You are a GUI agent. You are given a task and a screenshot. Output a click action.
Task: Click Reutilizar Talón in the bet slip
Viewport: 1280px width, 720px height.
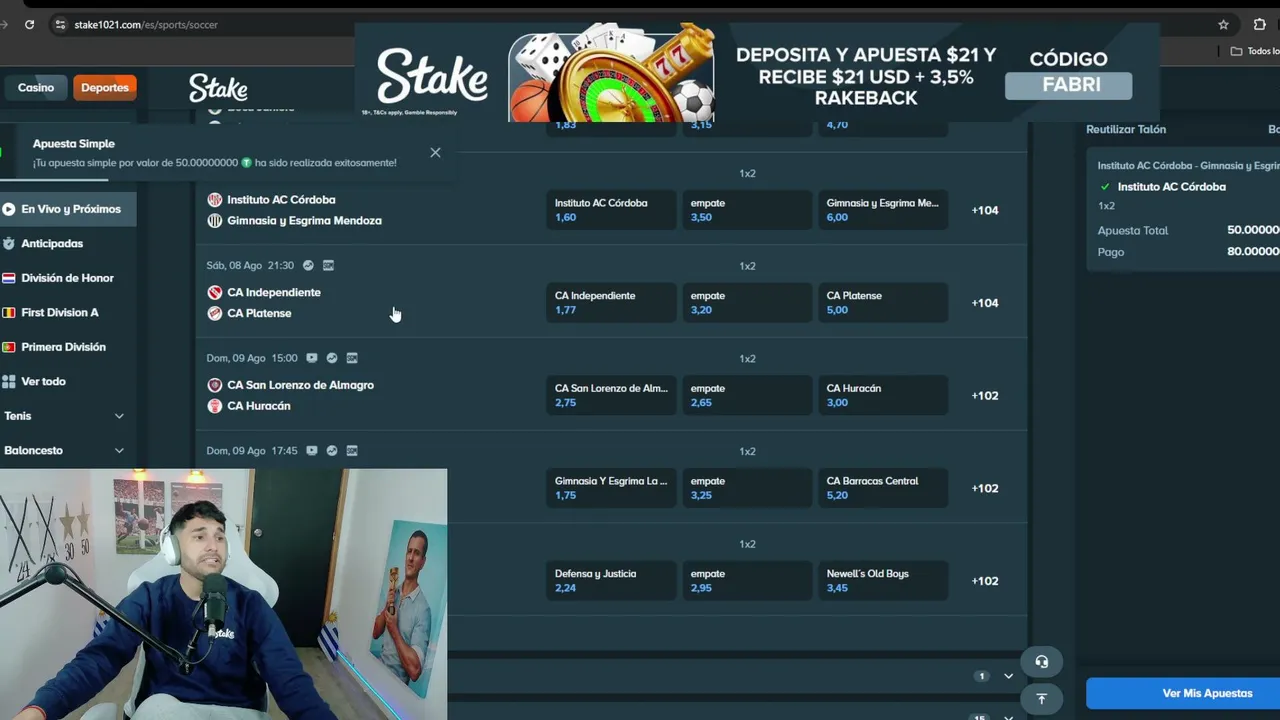tap(1126, 129)
